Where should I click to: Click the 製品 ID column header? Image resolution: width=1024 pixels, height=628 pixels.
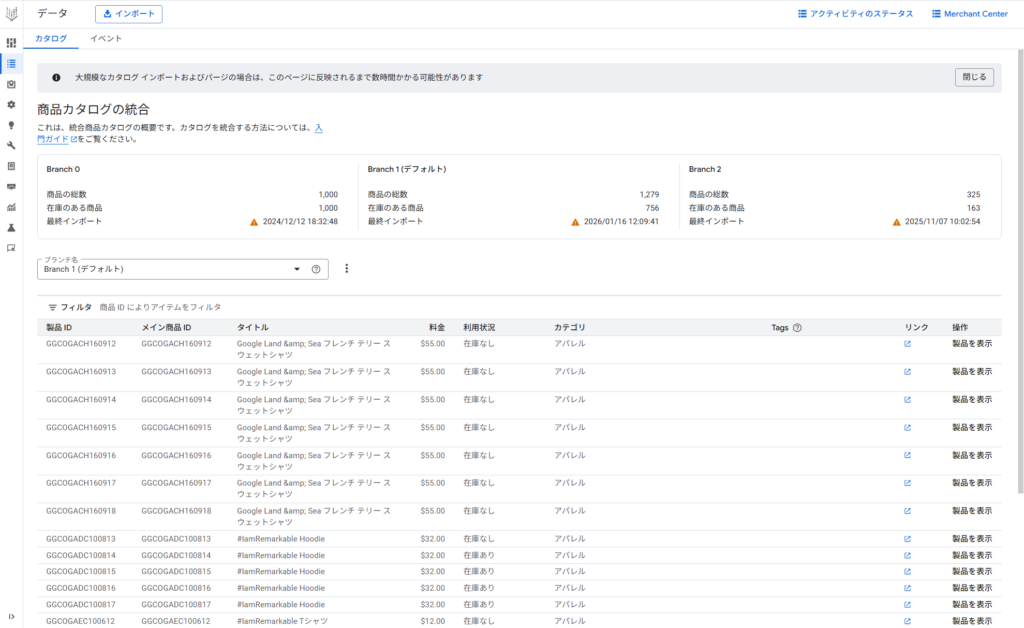59,328
